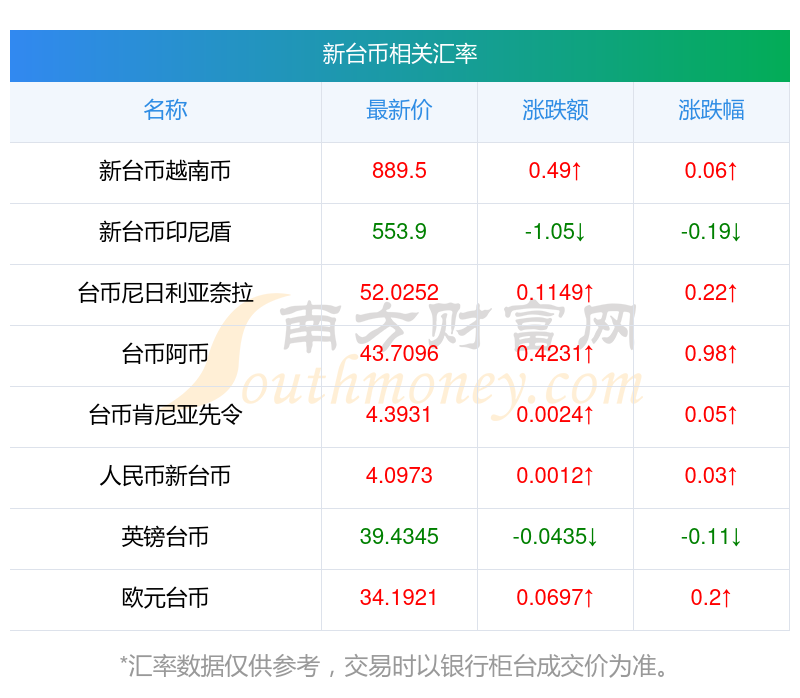Click the change amount 0.4231↑
800x698 pixels.
555,354
